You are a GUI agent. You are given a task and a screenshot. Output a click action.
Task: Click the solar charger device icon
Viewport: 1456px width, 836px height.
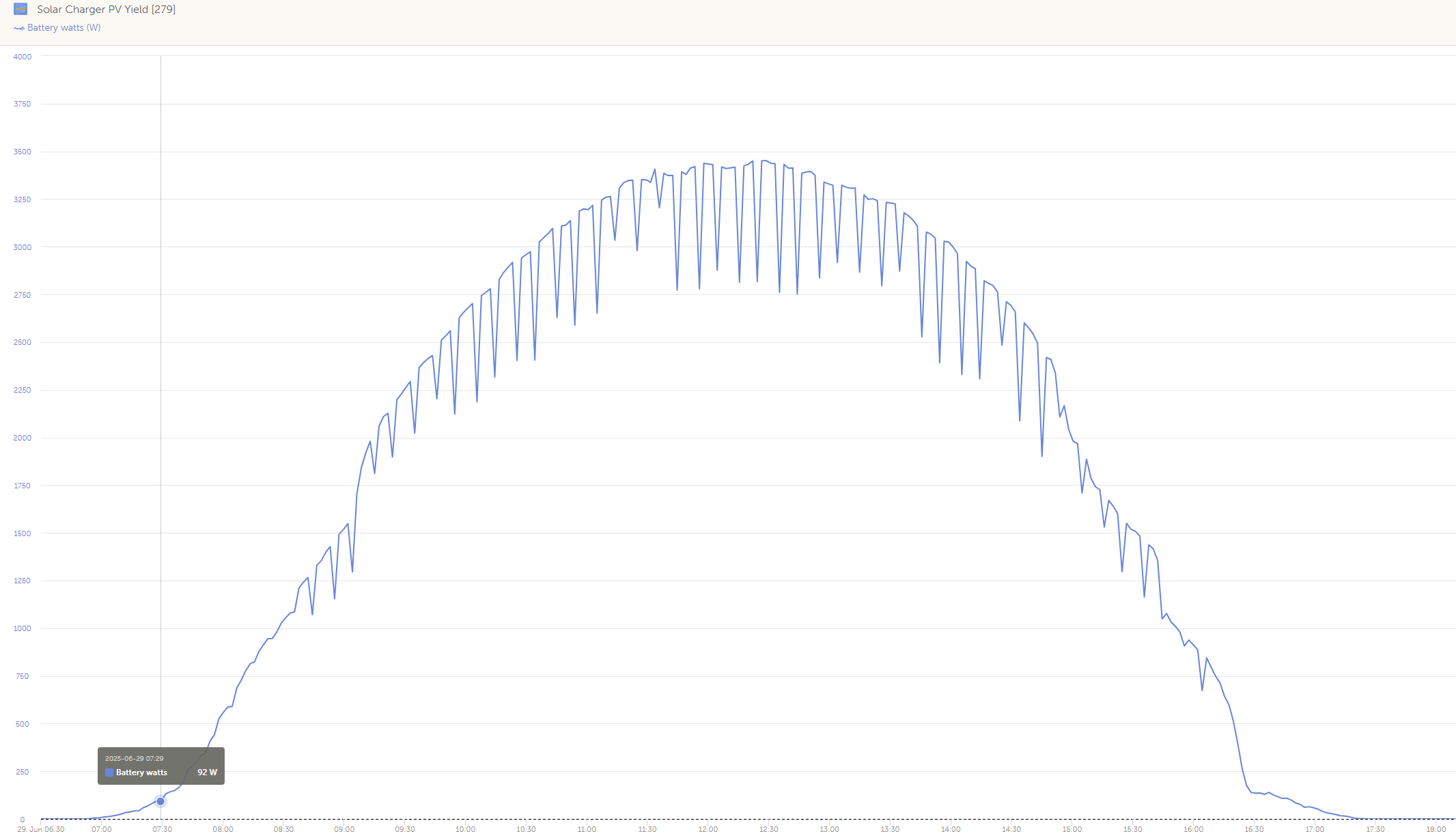tap(20, 9)
